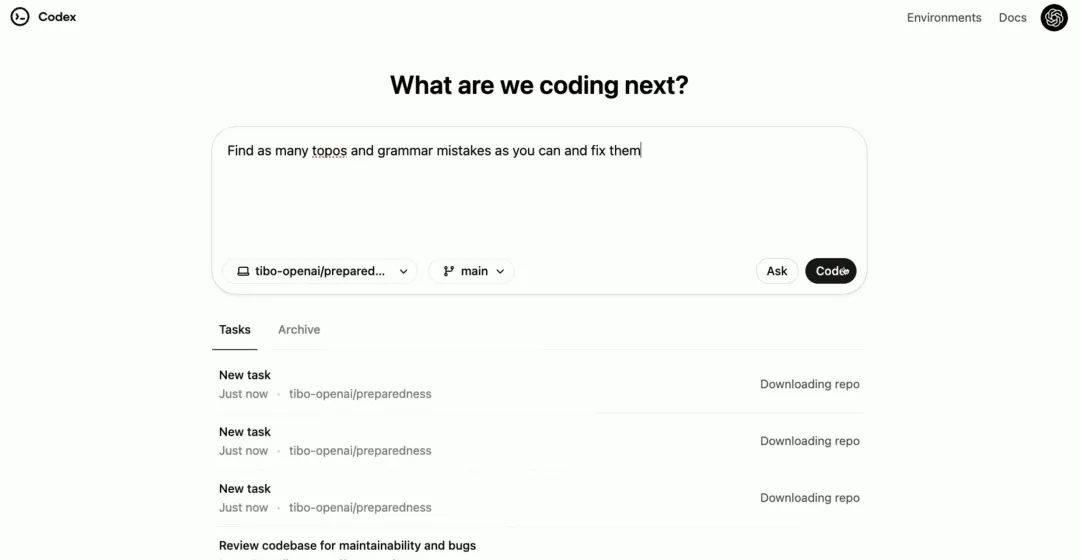This screenshot has height=560, width=1080.
Task: Select the Tasks tab
Action: coord(235,330)
